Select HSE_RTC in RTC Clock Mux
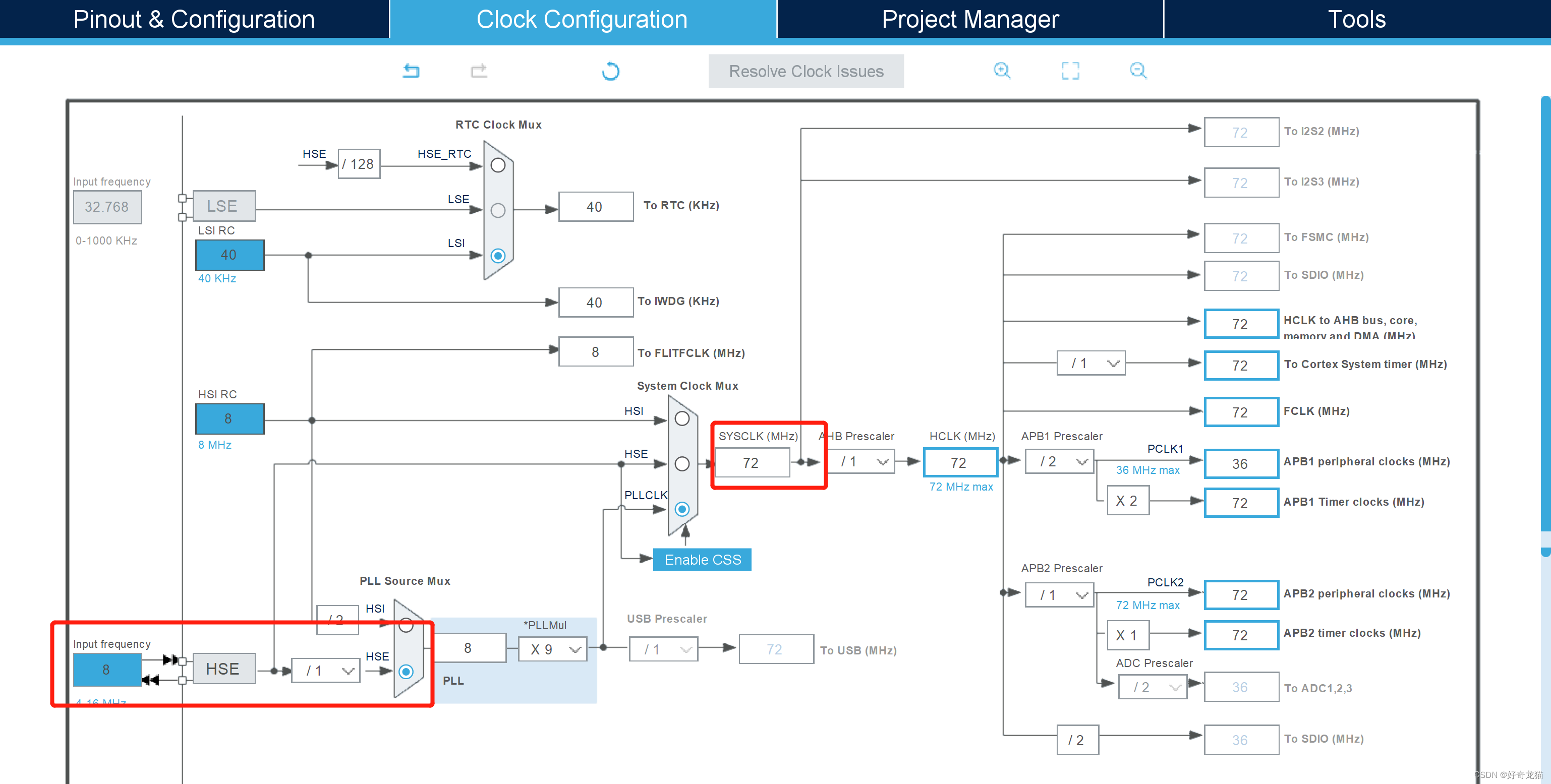 (x=498, y=165)
